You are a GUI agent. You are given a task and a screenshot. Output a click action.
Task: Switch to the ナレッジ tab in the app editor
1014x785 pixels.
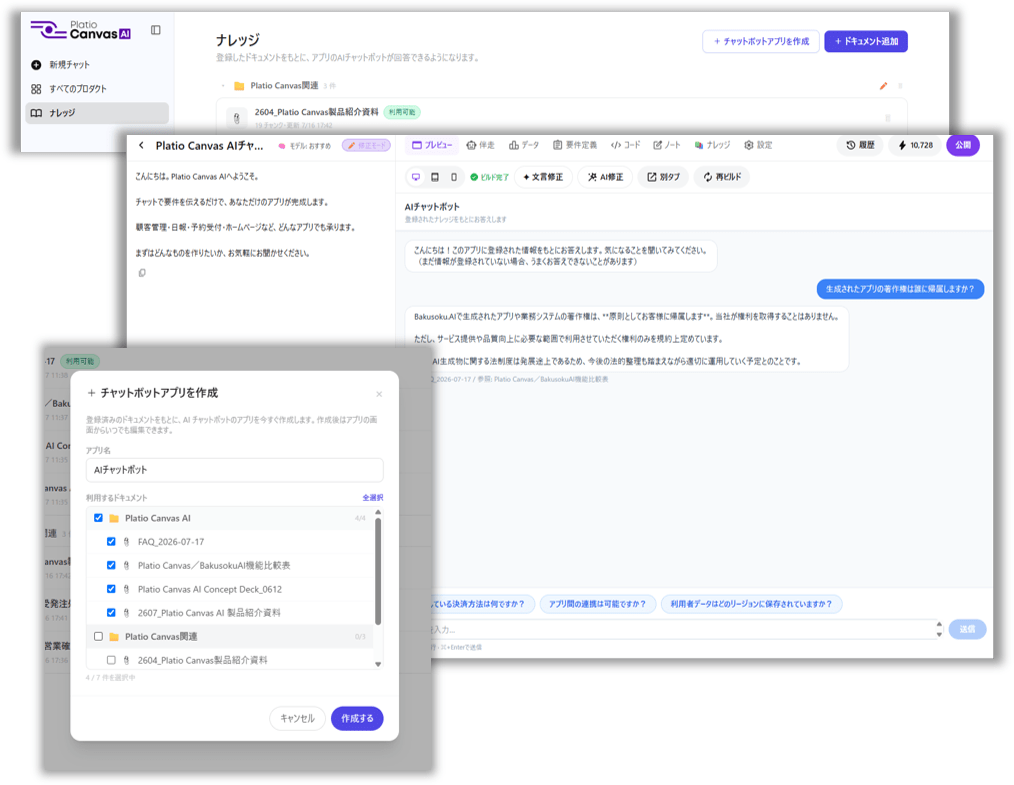click(712, 145)
